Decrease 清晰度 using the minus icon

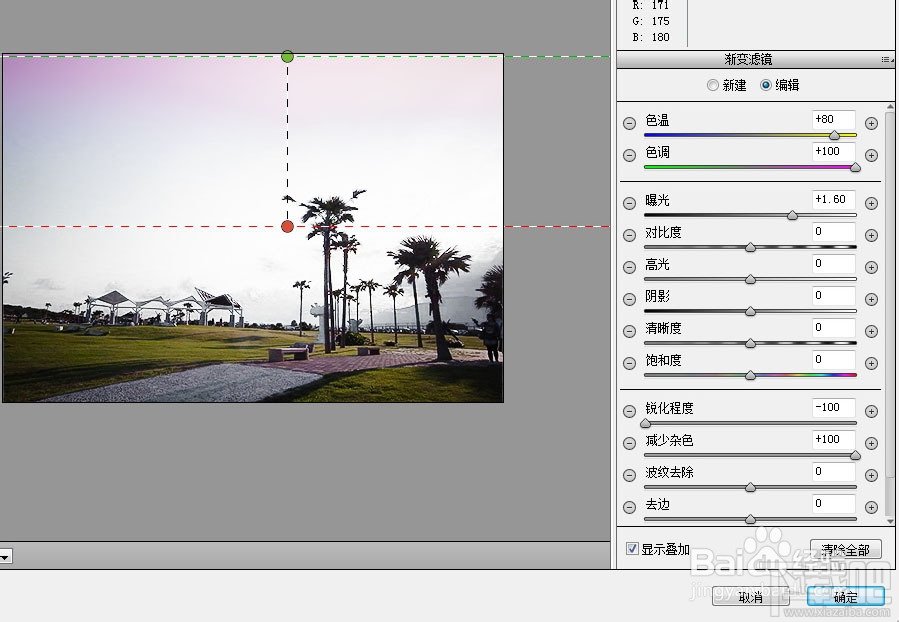click(x=630, y=330)
